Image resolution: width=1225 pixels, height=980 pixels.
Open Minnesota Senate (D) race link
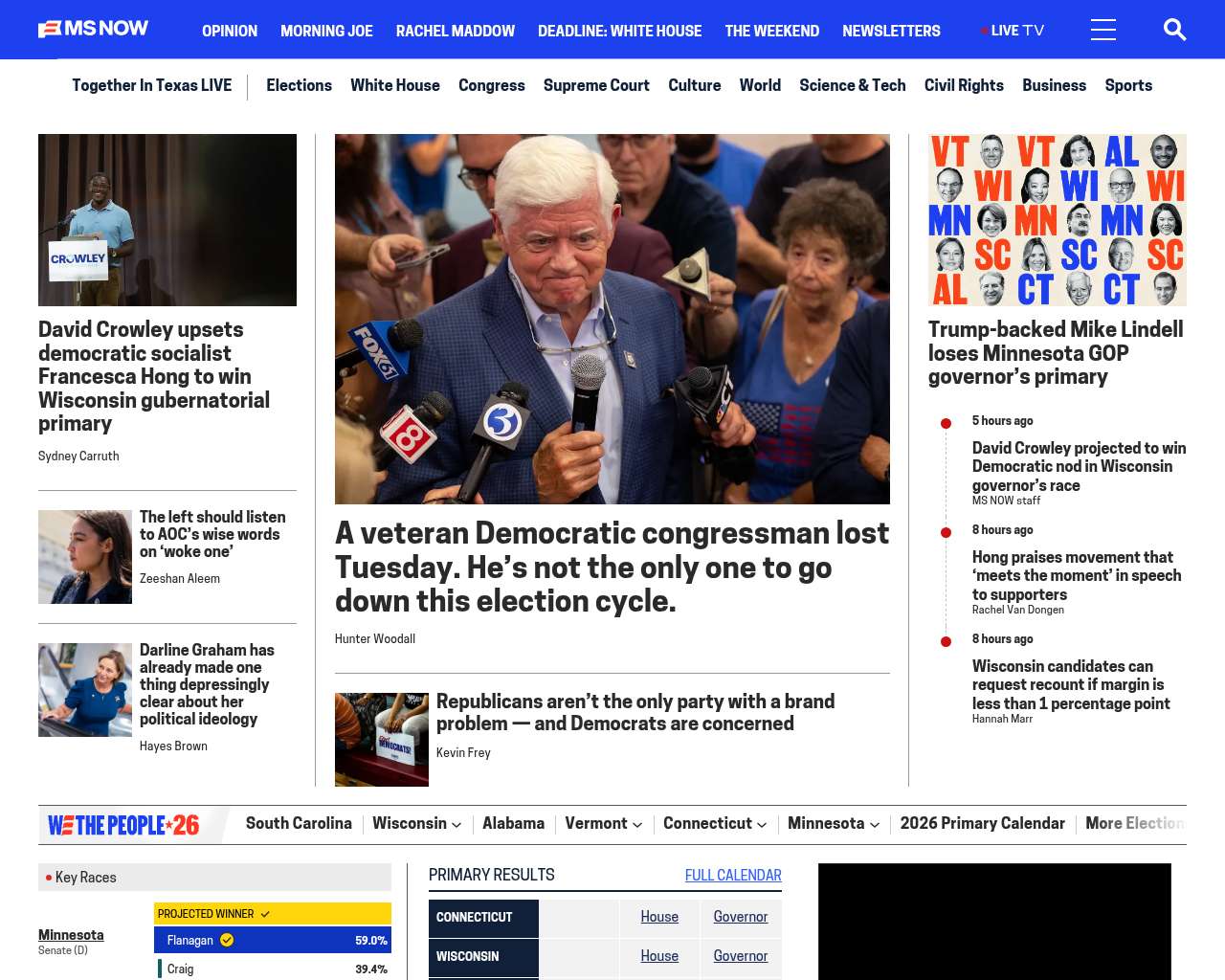[x=71, y=935]
